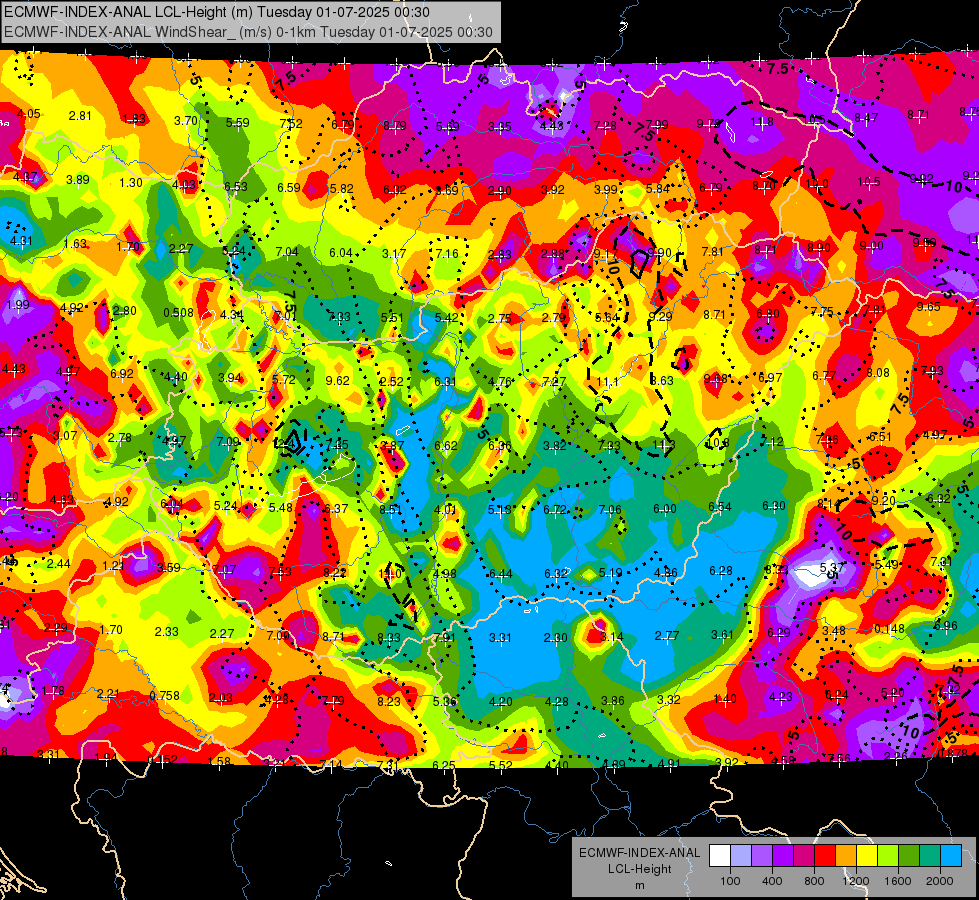Click the map value 10.8
This screenshot has width=979, height=900.
[x=717, y=443]
